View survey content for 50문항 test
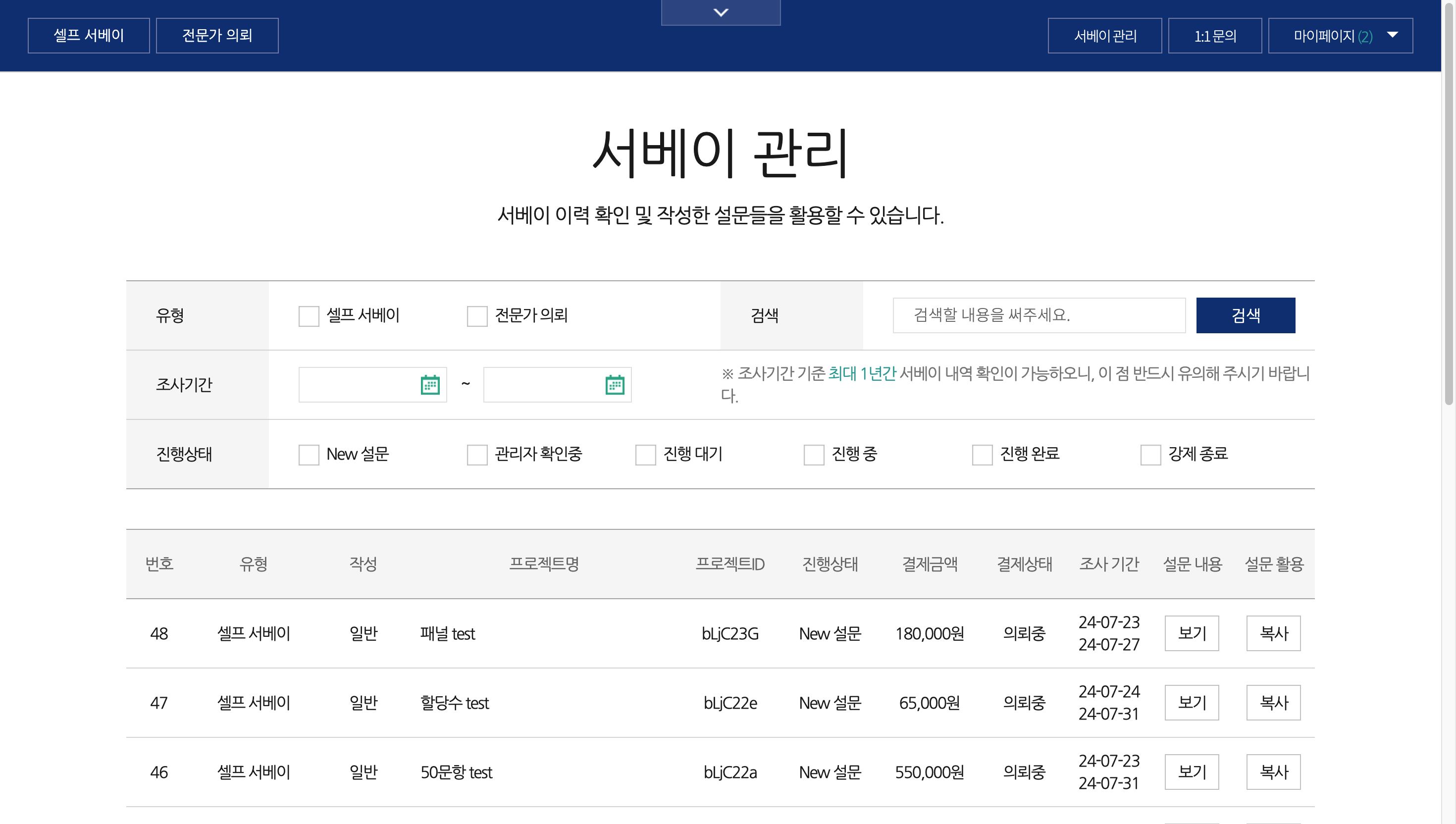 (1192, 772)
